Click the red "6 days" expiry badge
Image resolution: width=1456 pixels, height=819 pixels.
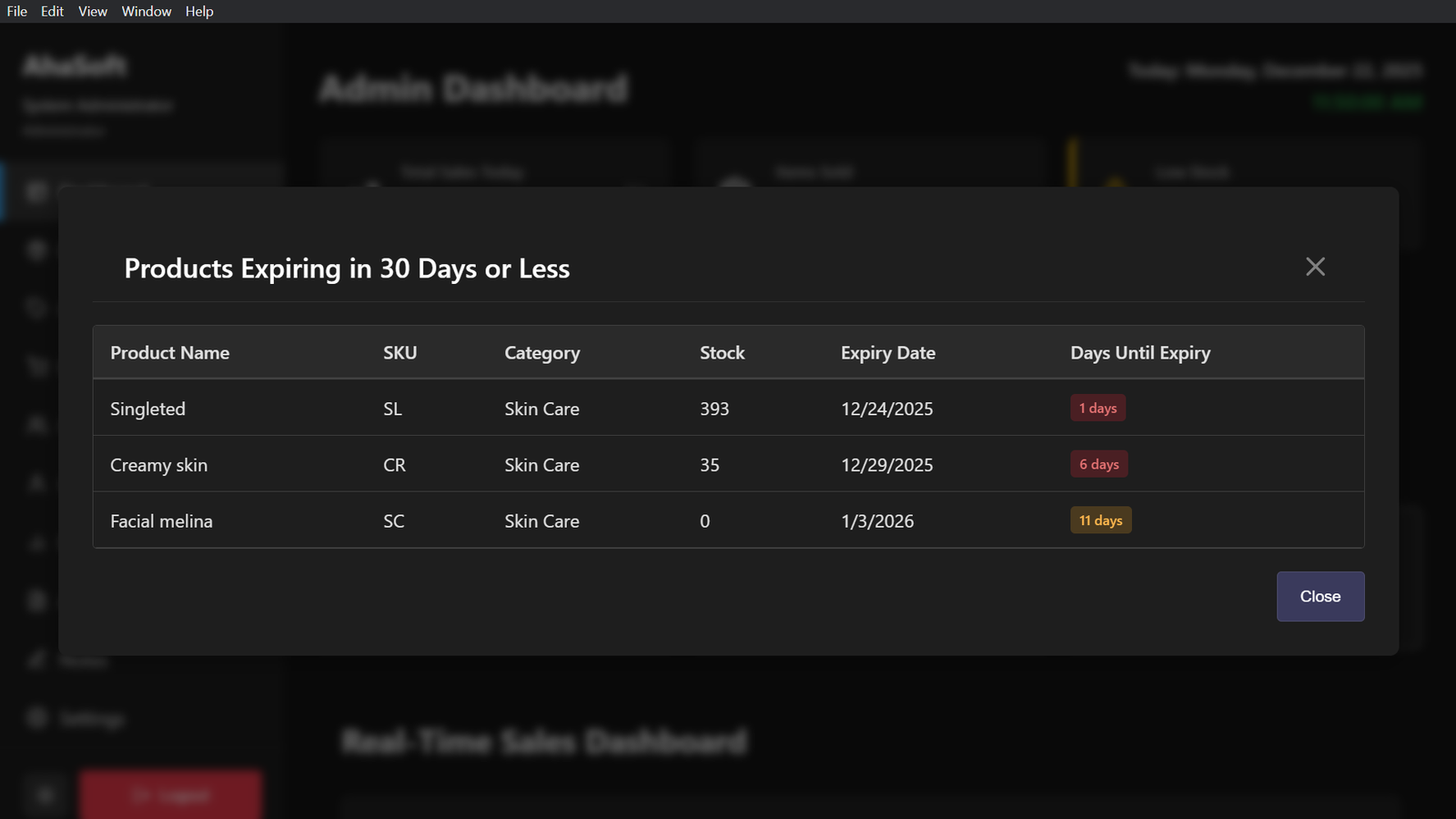[1099, 464]
